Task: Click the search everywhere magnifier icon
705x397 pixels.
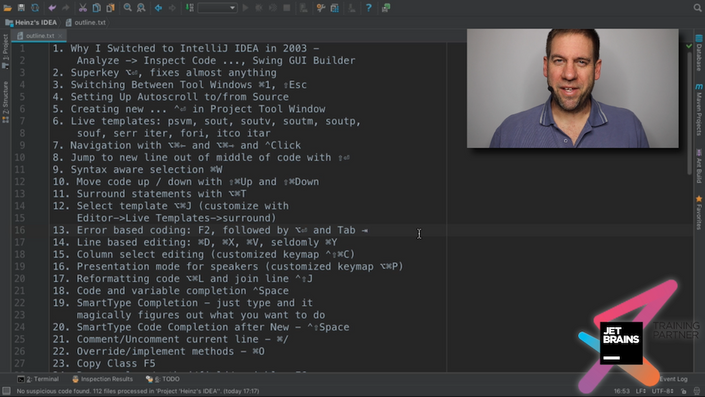Action: (697, 8)
